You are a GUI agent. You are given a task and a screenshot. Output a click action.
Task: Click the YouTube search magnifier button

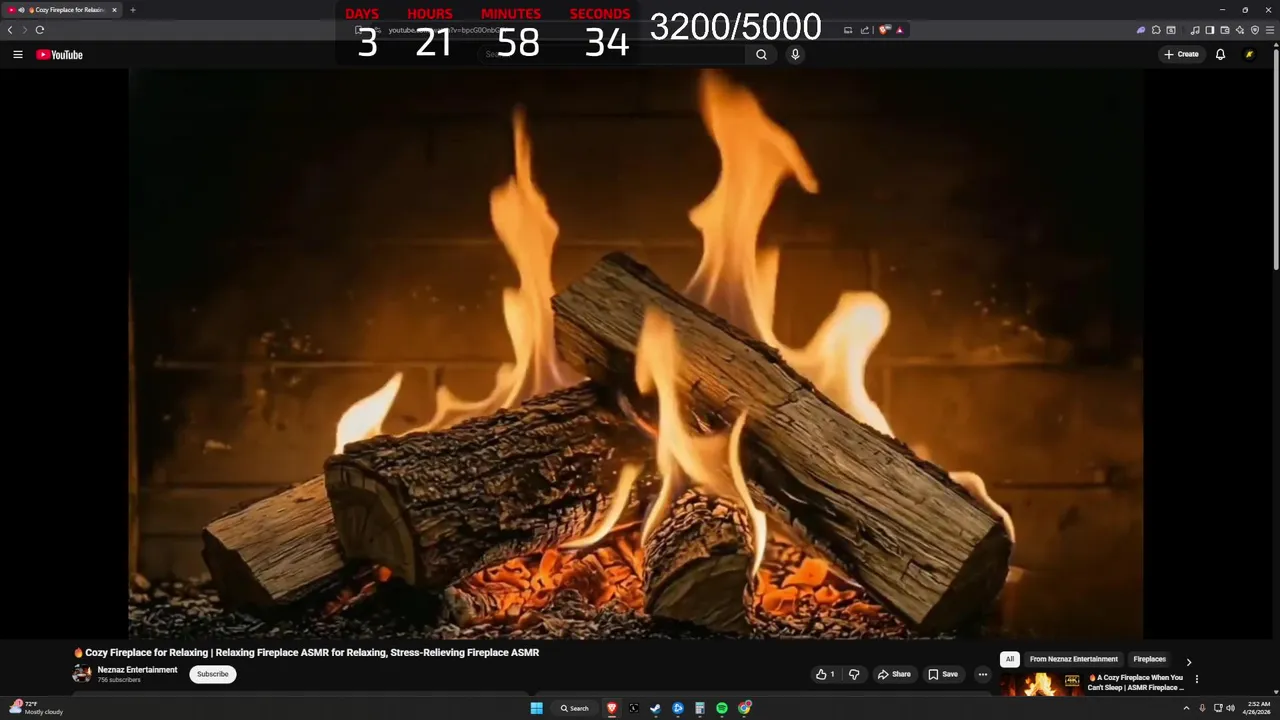coord(761,55)
